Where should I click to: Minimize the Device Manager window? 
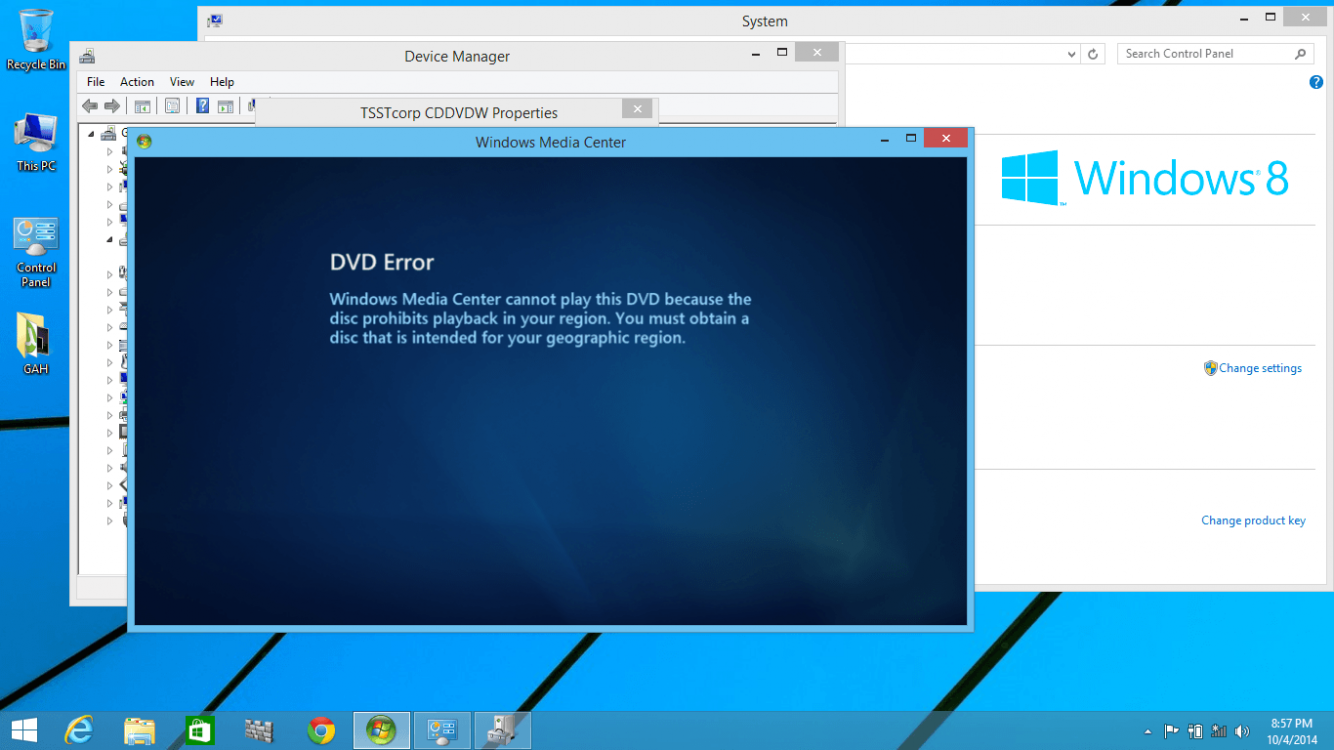[x=756, y=54]
